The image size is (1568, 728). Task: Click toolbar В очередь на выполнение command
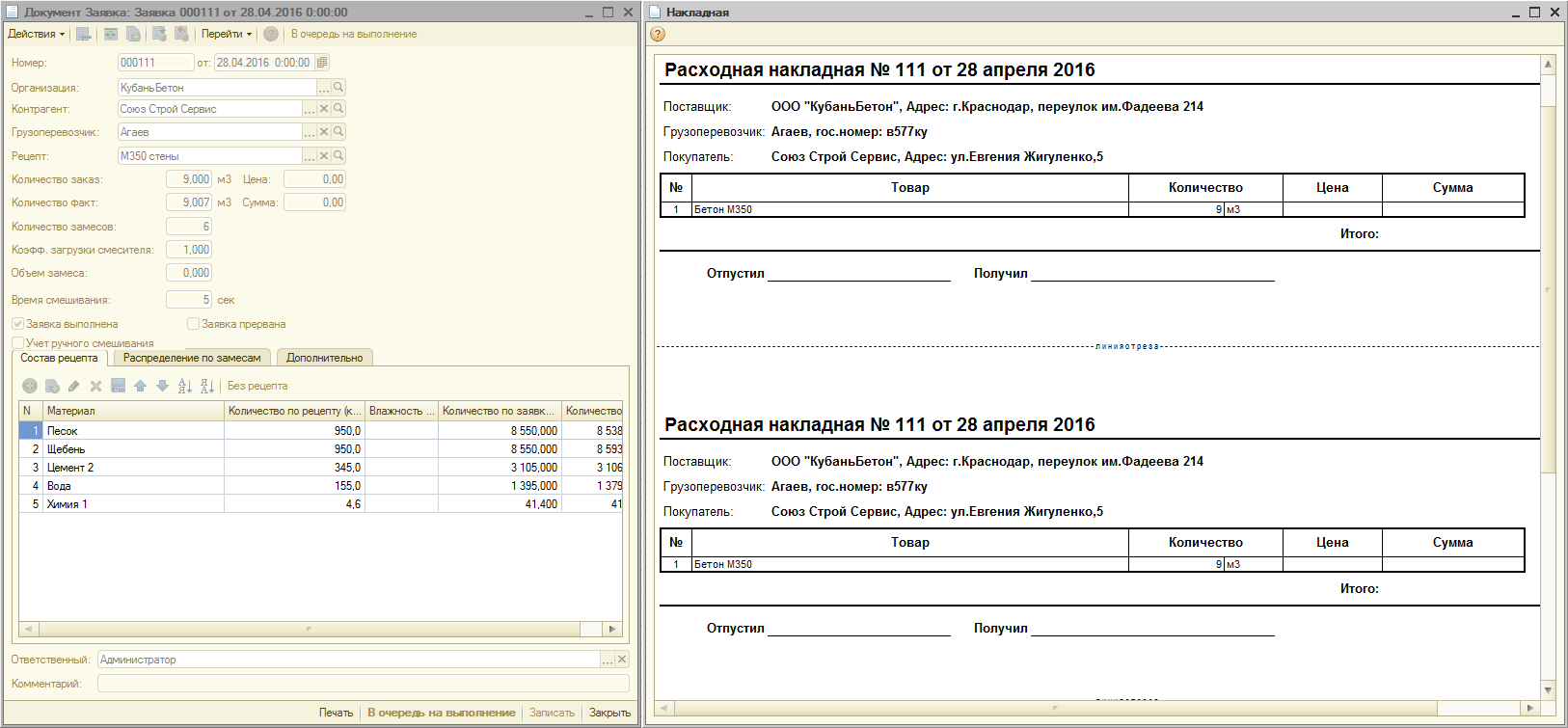[354, 34]
